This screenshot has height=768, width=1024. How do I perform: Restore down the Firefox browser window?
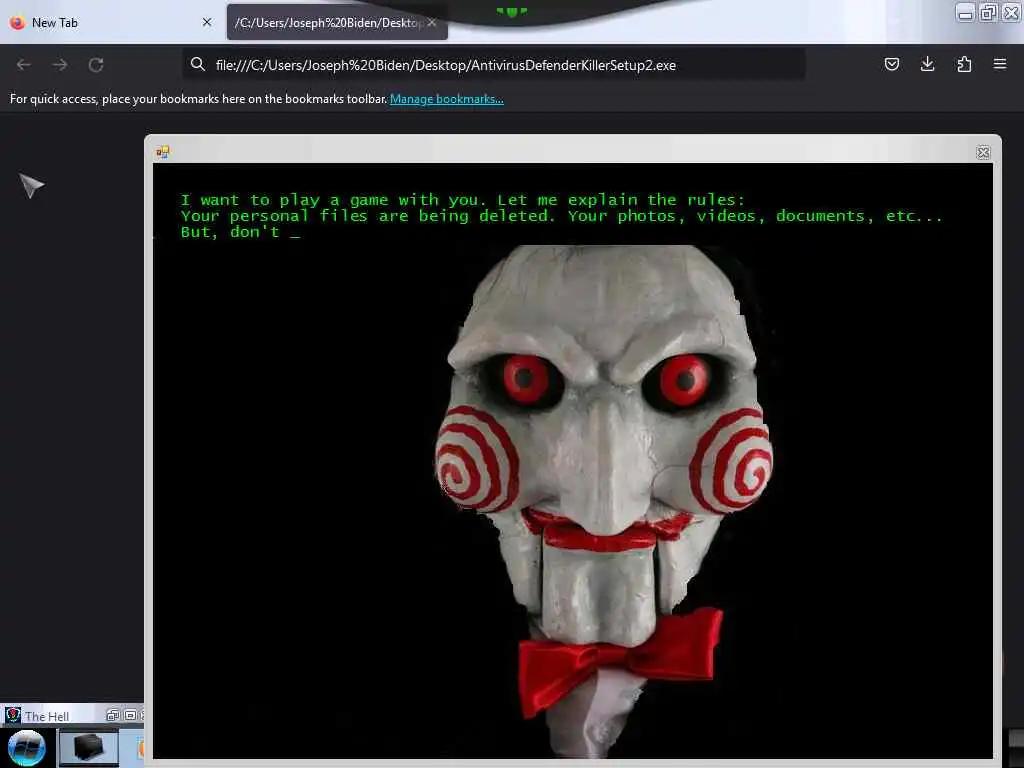click(x=988, y=13)
